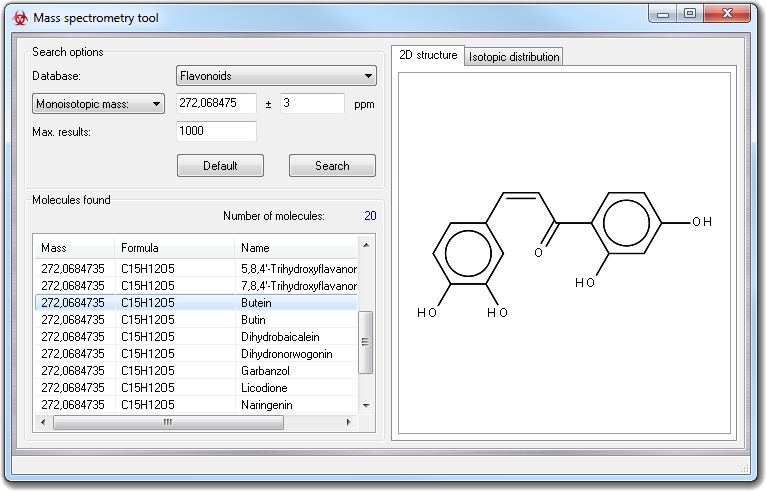
Task: Click the Max. results field
Action: pos(216,132)
